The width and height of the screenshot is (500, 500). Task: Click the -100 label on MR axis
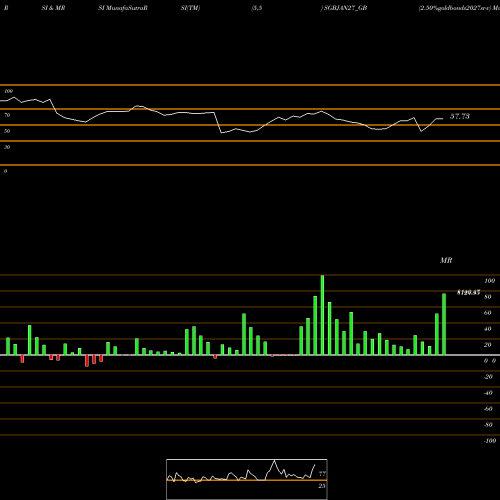coord(490,441)
